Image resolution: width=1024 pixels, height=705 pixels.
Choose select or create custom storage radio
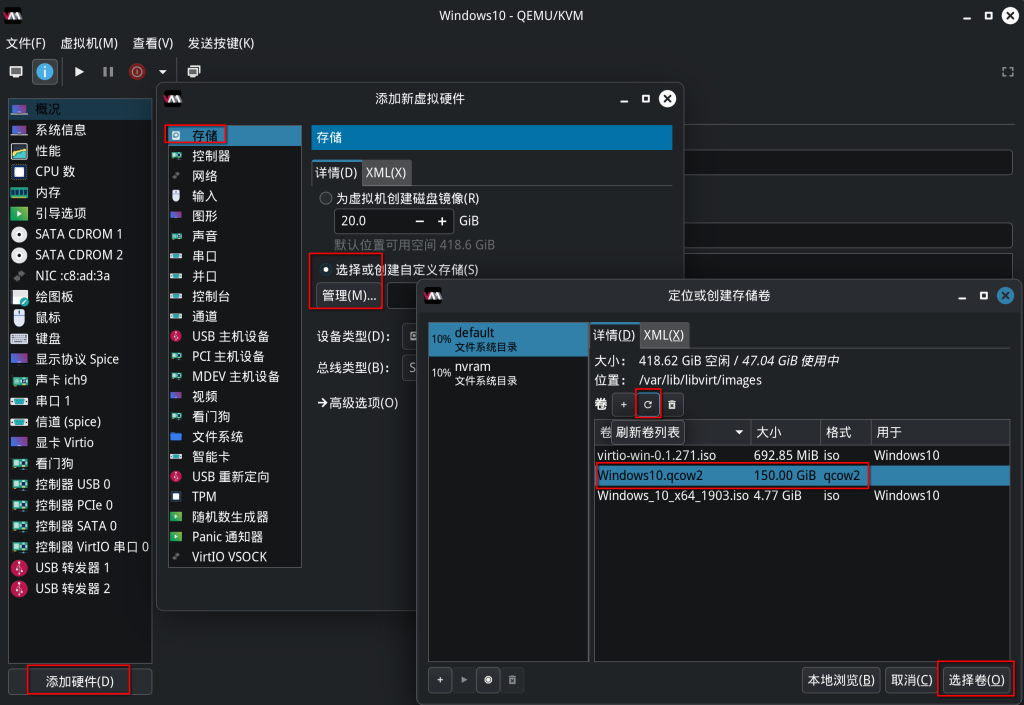(326, 270)
